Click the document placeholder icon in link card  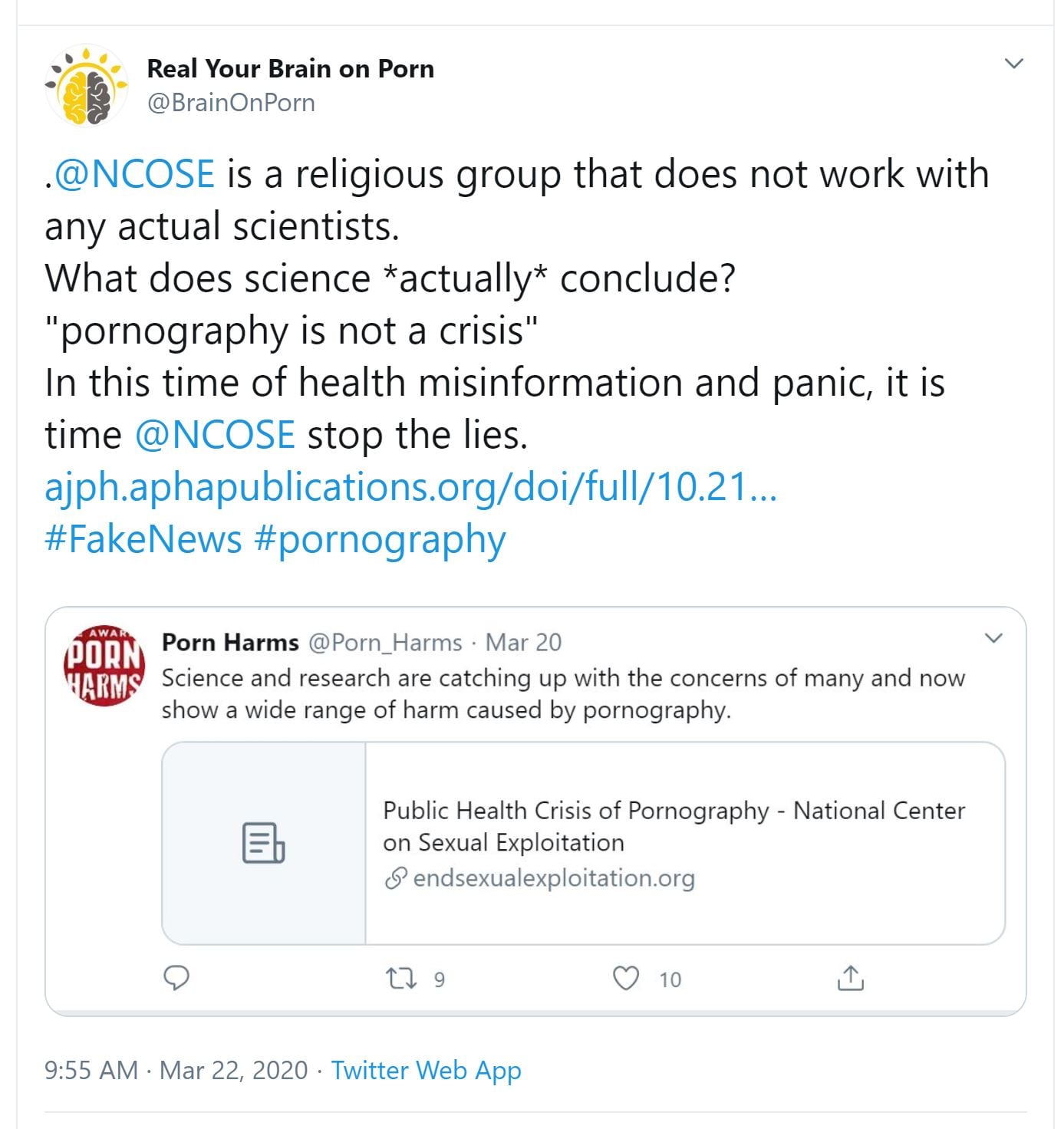click(263, 843)
